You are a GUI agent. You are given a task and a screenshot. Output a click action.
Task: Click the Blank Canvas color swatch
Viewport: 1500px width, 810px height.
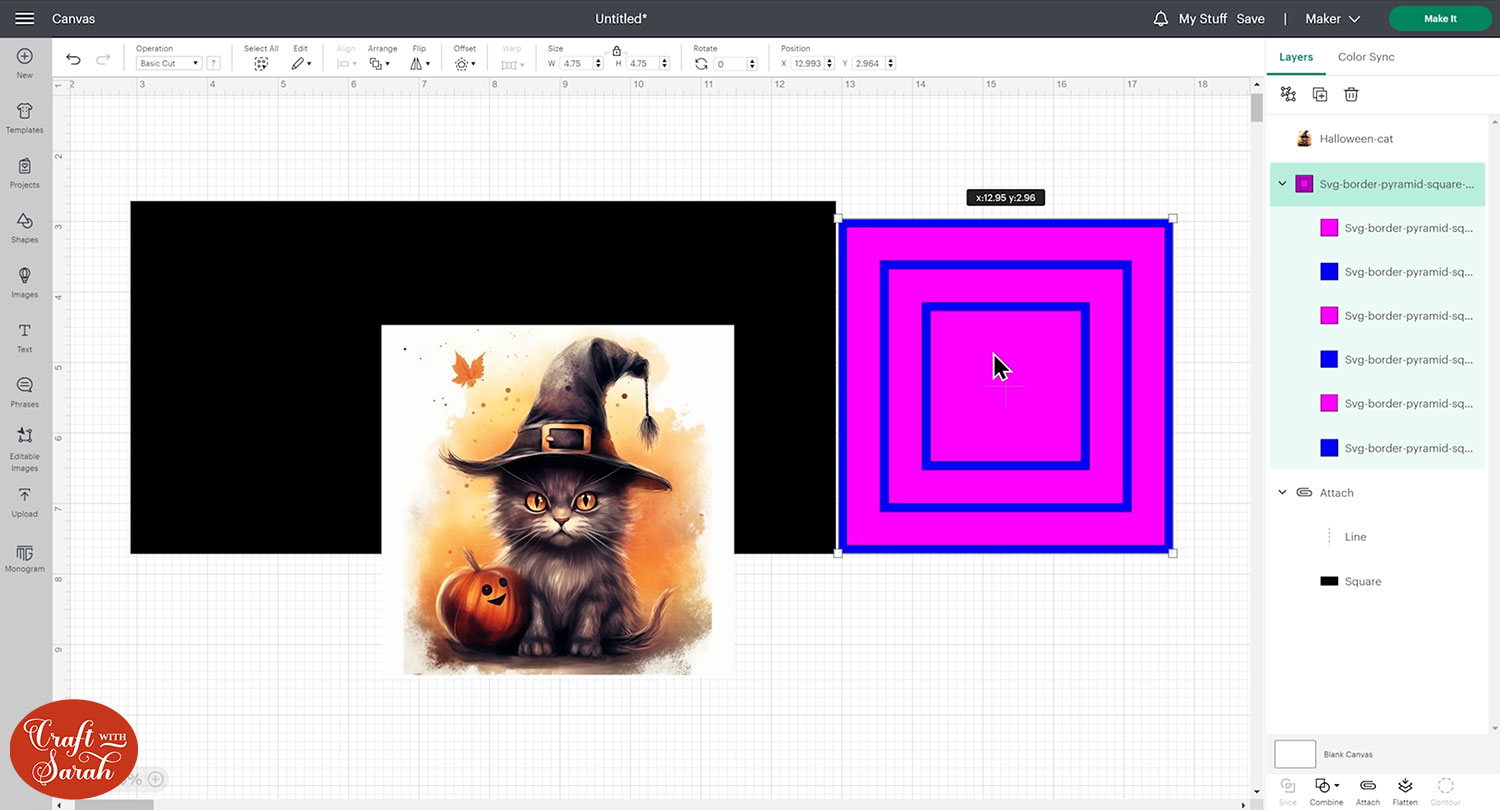coord(1295,754)
